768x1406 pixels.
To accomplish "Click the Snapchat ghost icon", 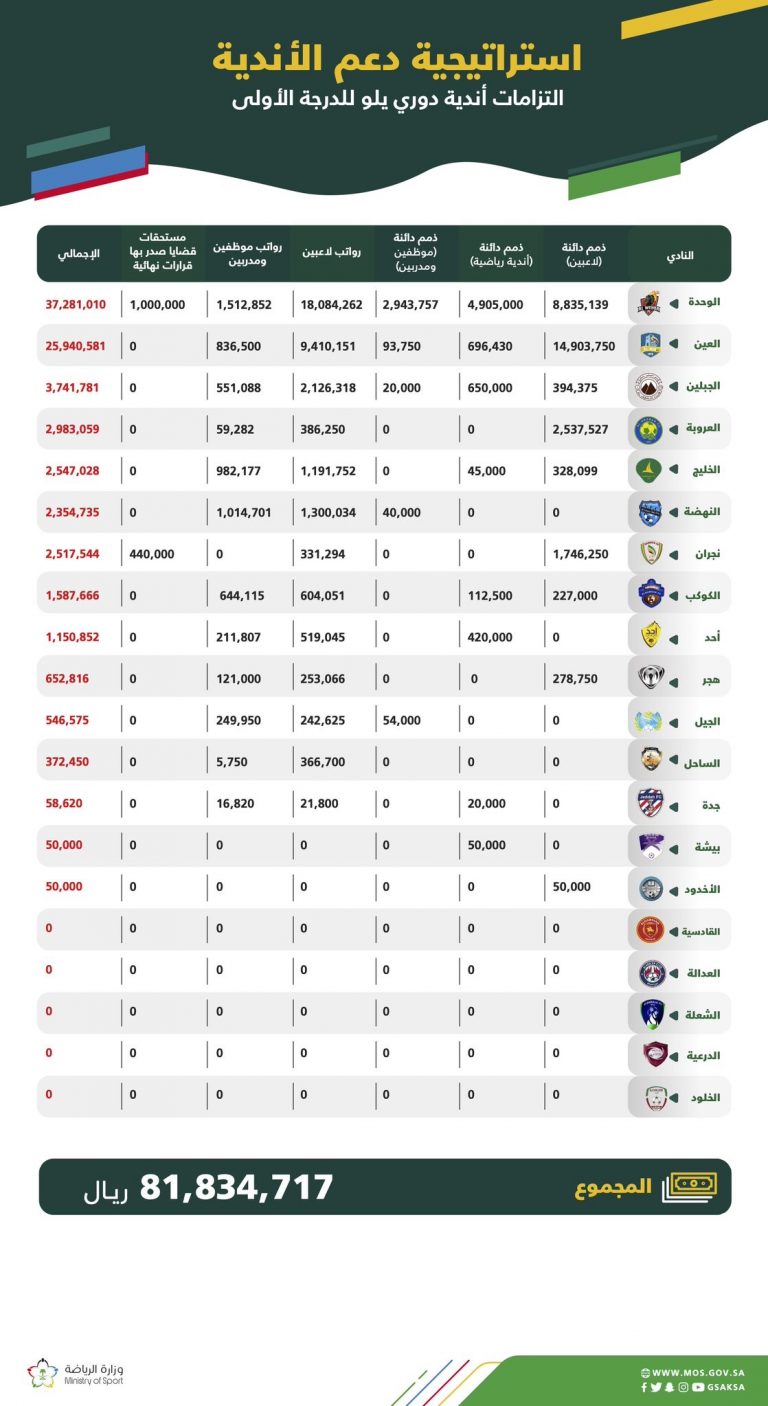I will click(669, 1387).
